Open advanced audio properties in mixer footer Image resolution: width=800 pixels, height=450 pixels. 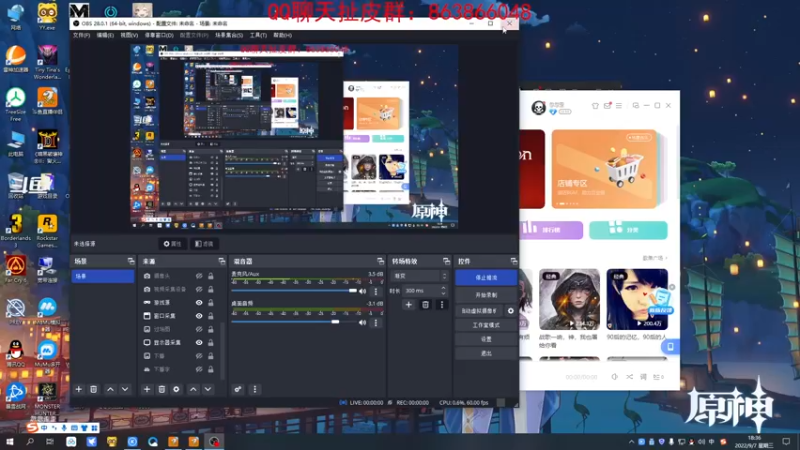tap(238, 389)
